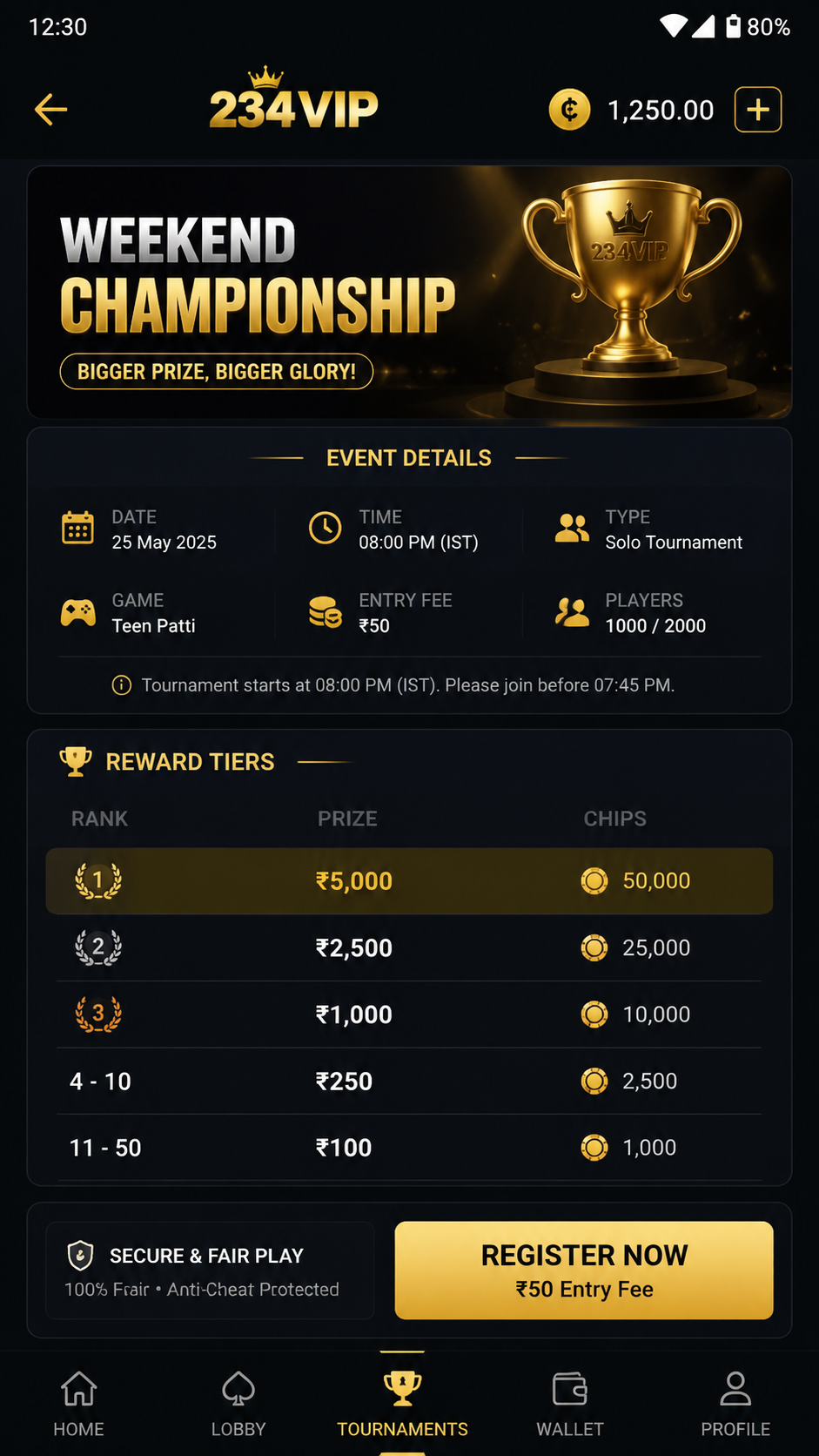Image resolution: width=819 pixels, height=1456 pixels.
Task: Open the Wallet tab
Action: pyautogui.click(x=570, y=1404)
